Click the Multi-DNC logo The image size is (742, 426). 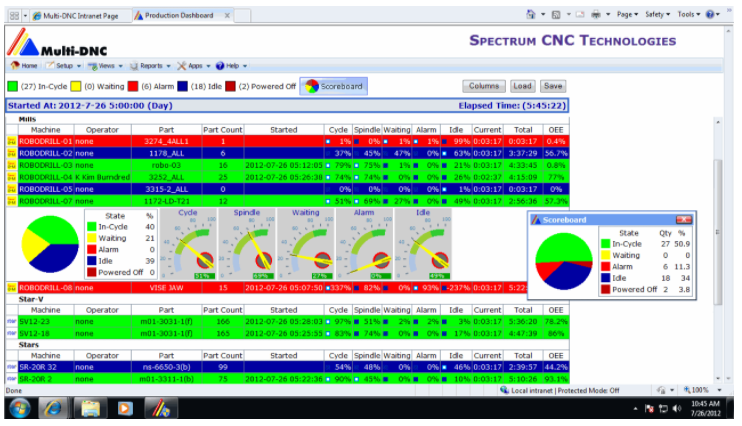(57, 43)
